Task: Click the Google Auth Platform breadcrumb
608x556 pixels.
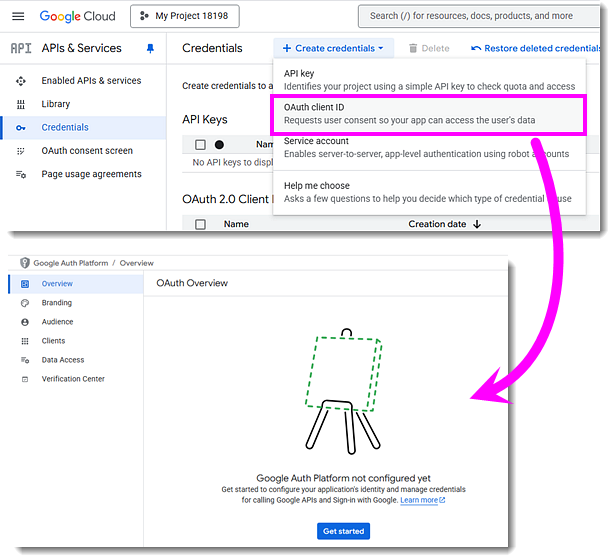Action: pyautogui.click(x=71, y=263)
